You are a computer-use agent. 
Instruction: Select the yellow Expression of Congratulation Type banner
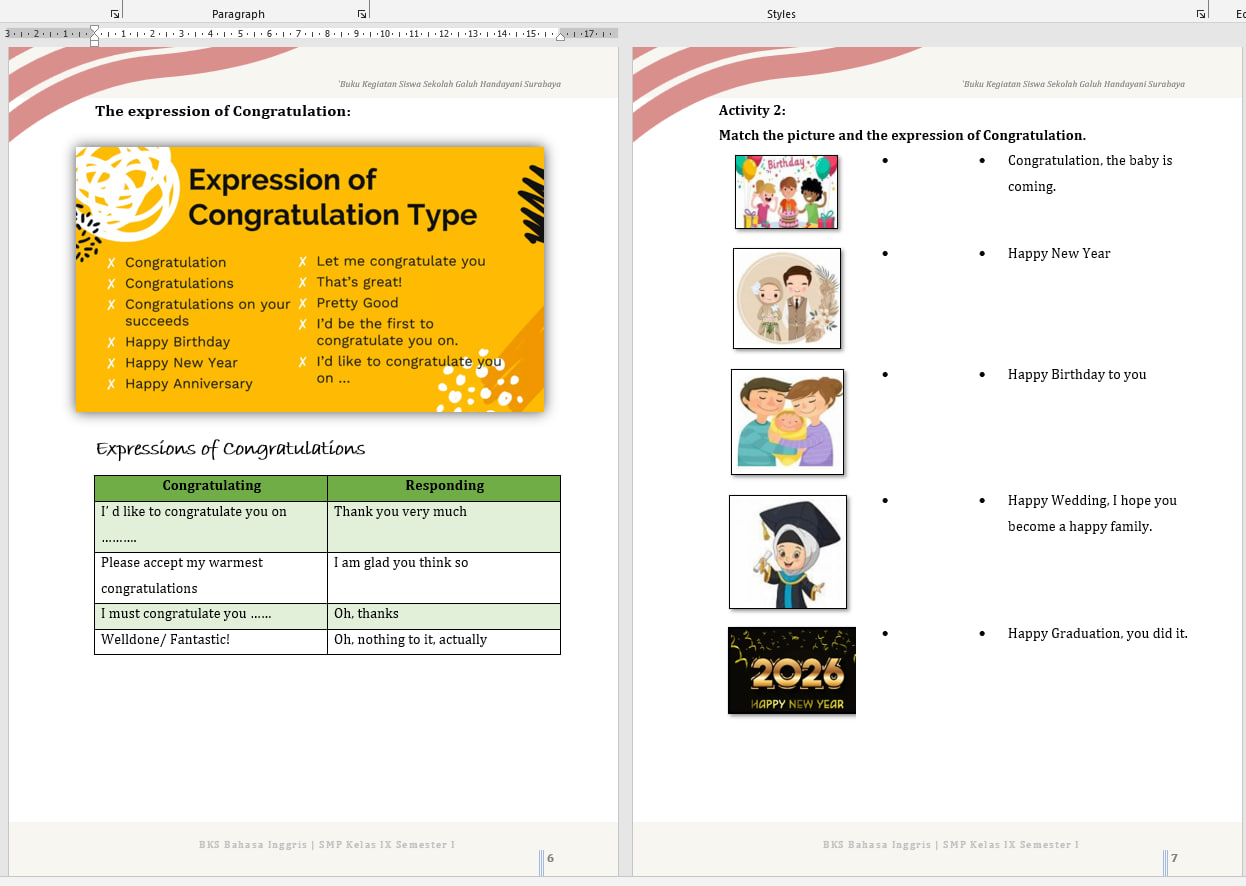(x=310, y=279)
